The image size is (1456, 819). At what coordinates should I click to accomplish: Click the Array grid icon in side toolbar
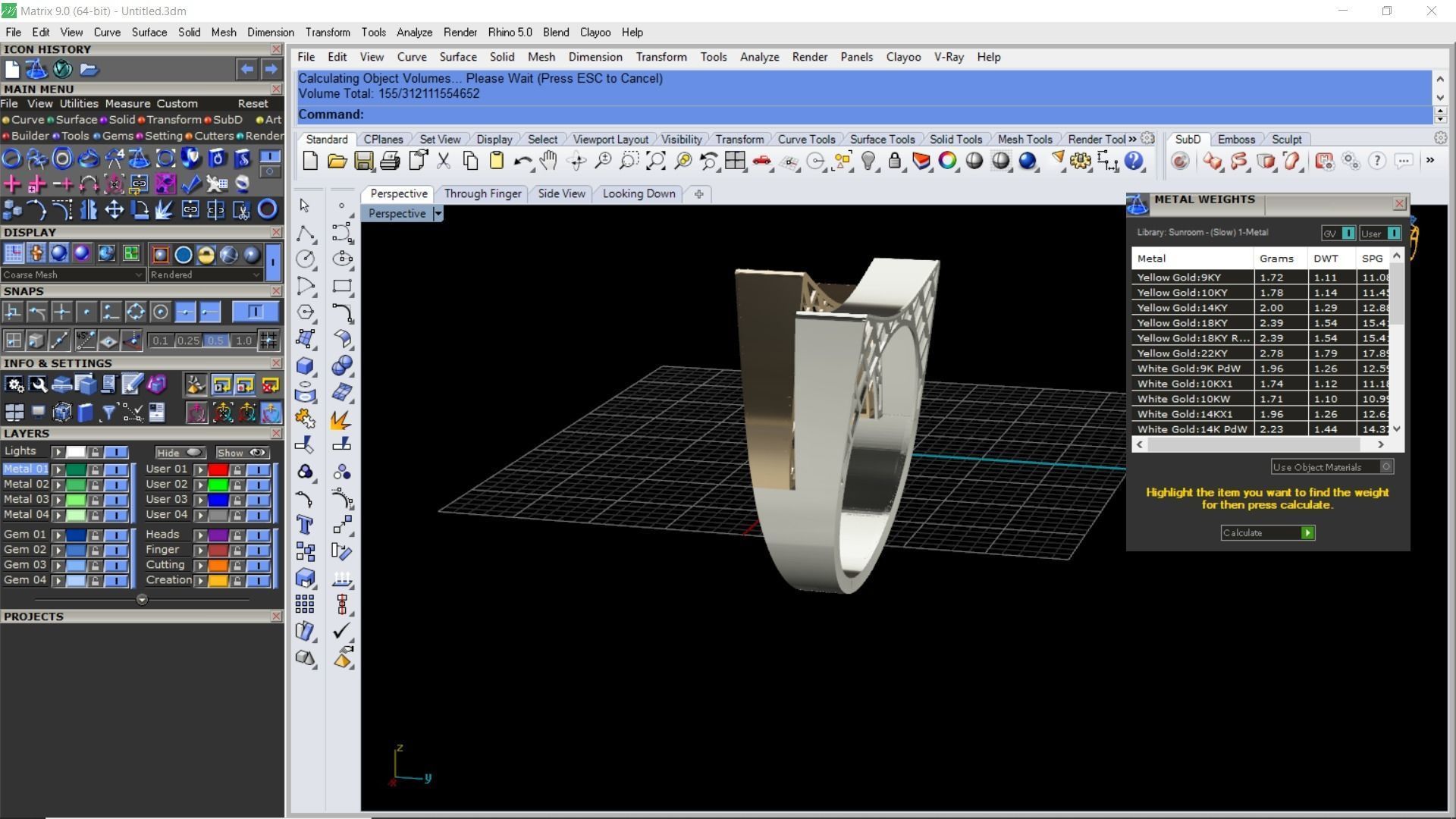pos(305,604)
